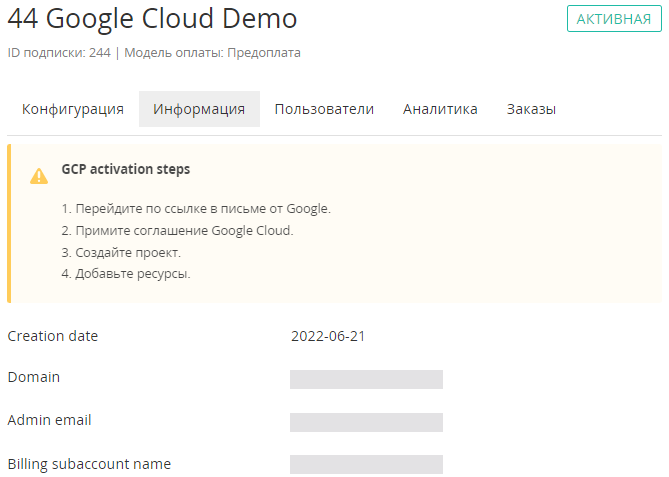Click step 2 Примите соглашение Google Cloud
669x477 pixels.
(x=177, y=231)
